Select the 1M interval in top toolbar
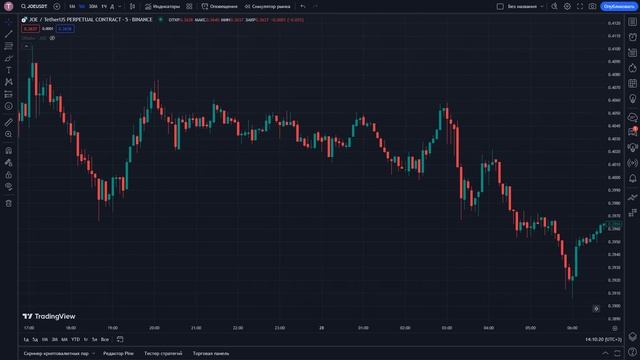 (72, 7)
